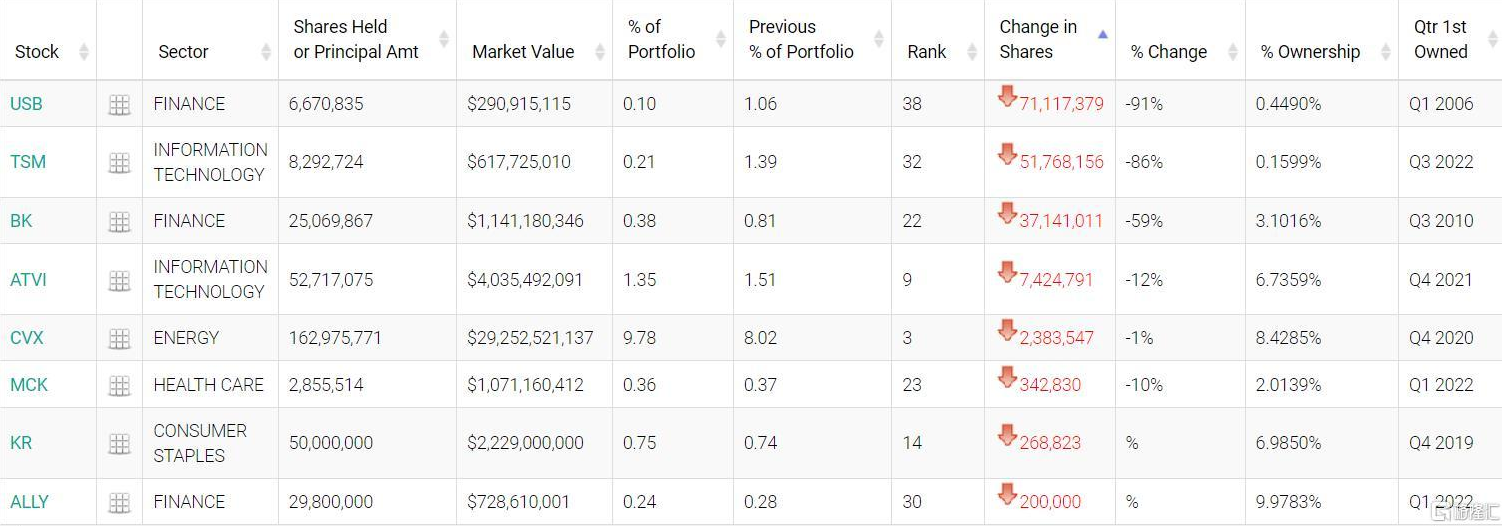Open the USB stock link
The height and width of the screenshot is (526, 1502).
coord(26,104)
